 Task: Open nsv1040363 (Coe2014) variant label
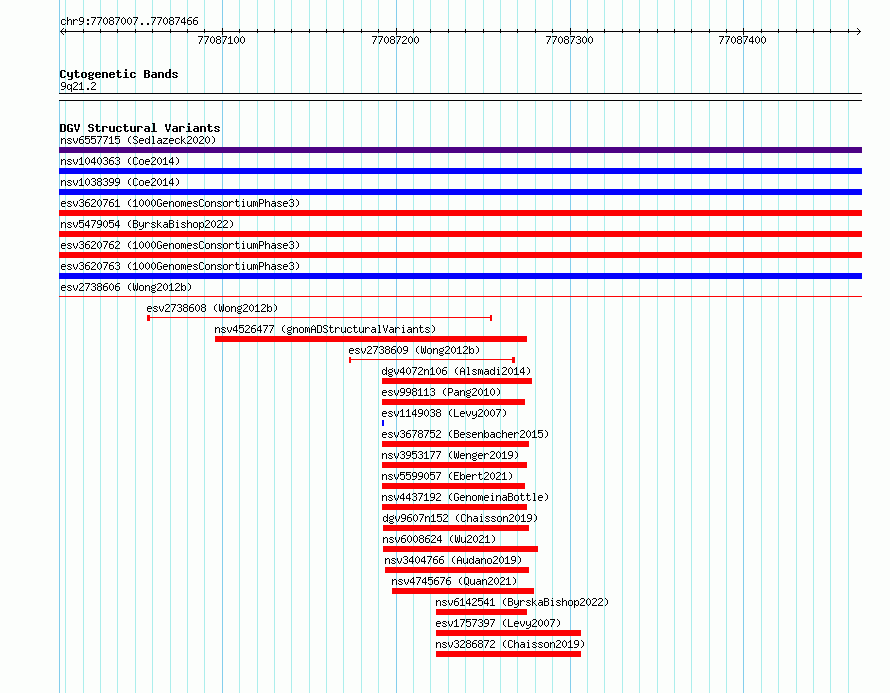point(120,161)
